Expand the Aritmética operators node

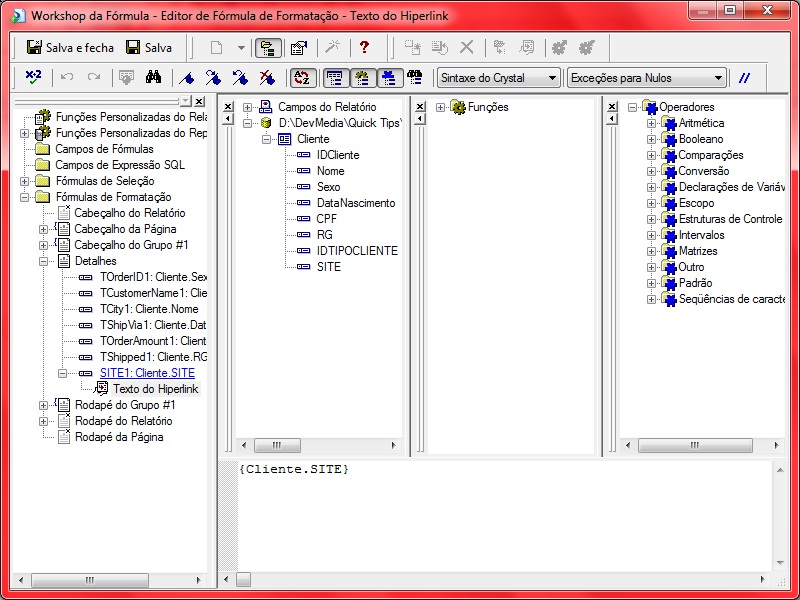(651, 123)
